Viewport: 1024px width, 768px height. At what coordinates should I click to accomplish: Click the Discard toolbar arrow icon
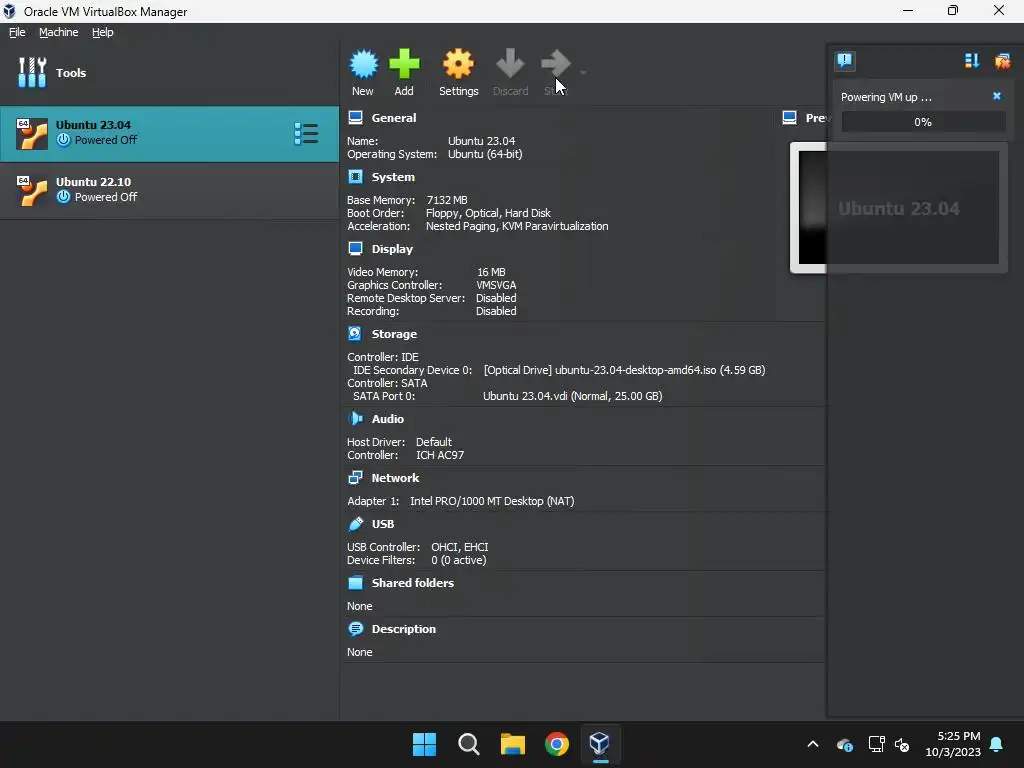pos(510,64)
